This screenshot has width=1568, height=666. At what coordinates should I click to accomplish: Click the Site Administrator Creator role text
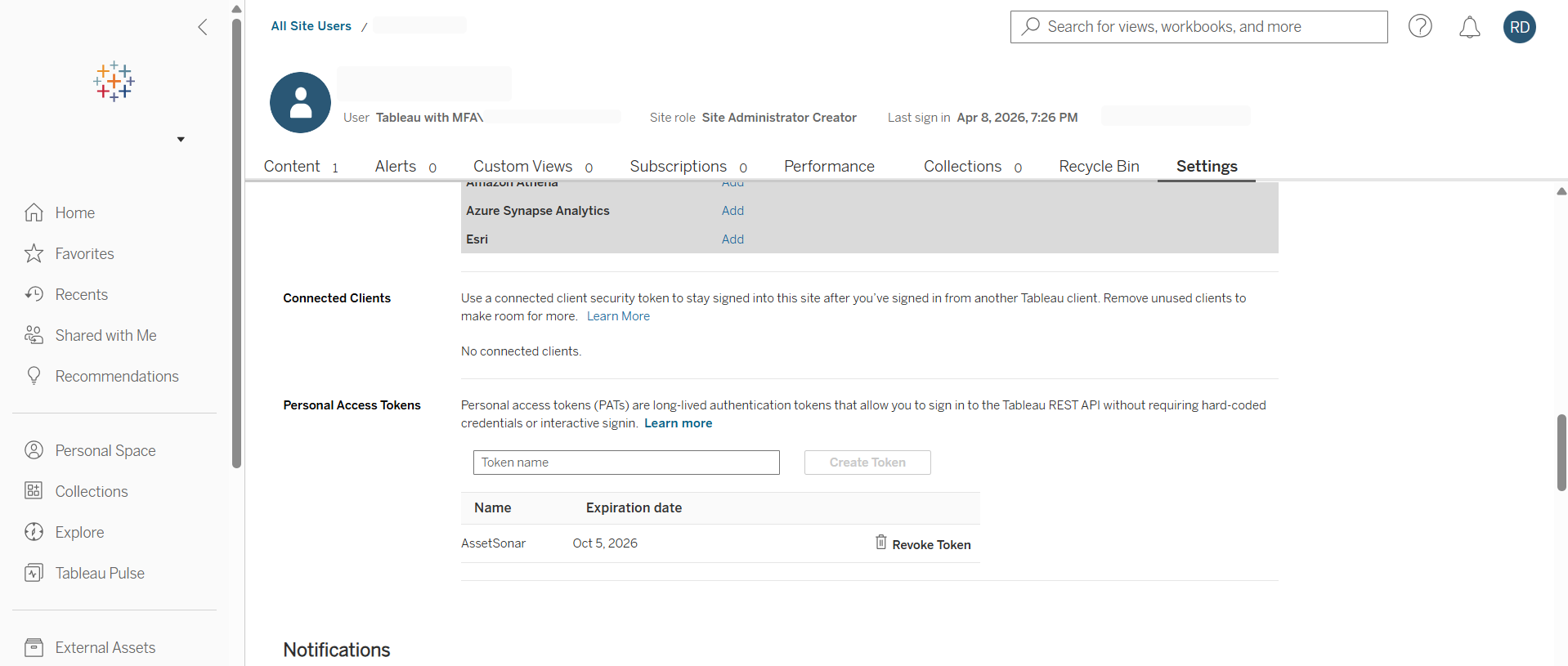pyautogui.click(x=779, y=118)
